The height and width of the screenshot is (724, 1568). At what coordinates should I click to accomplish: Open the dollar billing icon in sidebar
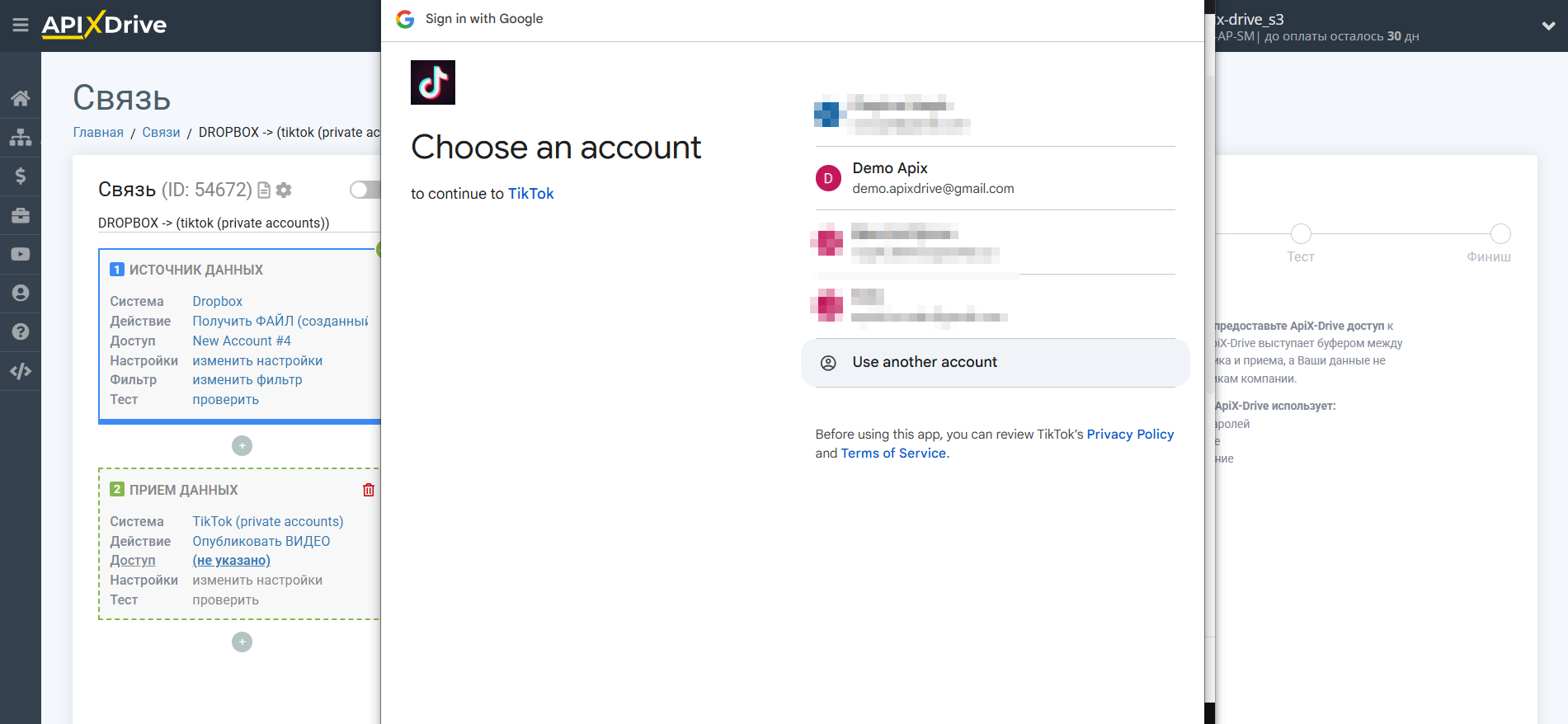[21, 176]
